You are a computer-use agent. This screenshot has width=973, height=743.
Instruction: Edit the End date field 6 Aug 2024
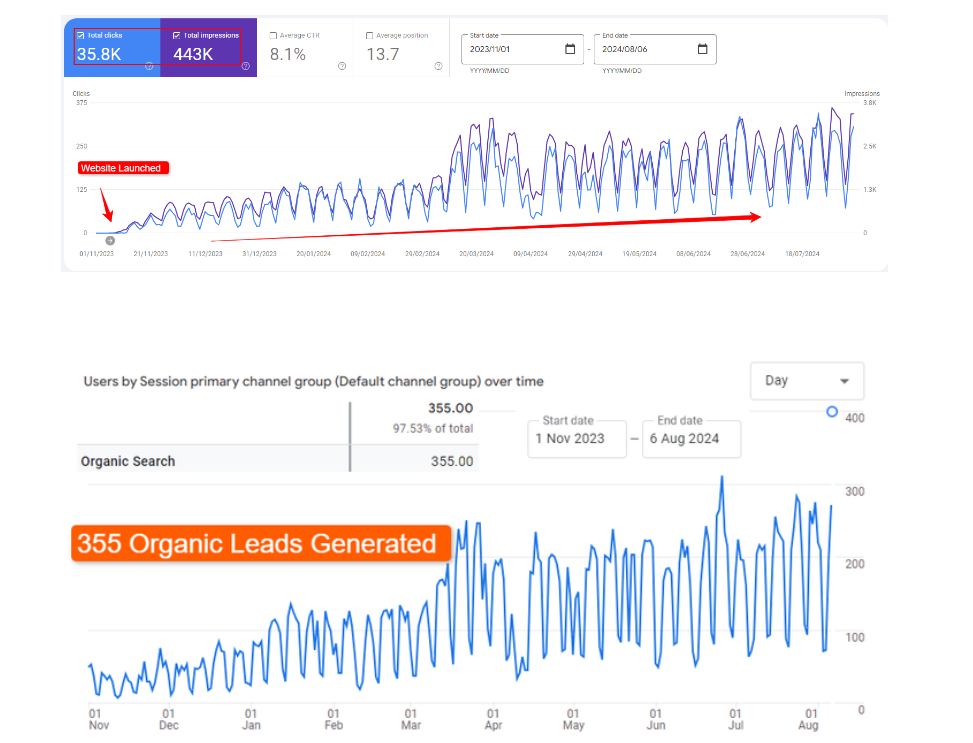click(691, 438)
